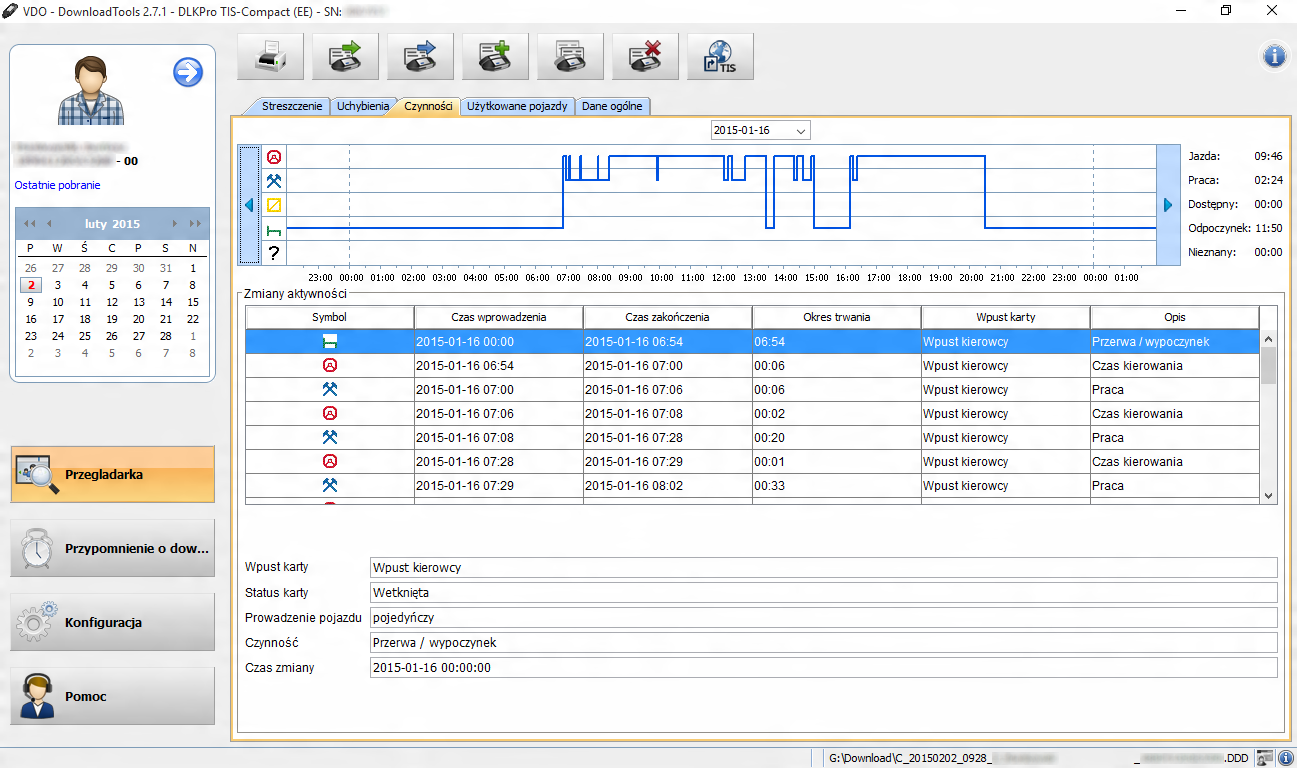This screenshot has width=1297, height=768.
Task: Click the printer icon in the toolbar
Action: tap(270, 57)
